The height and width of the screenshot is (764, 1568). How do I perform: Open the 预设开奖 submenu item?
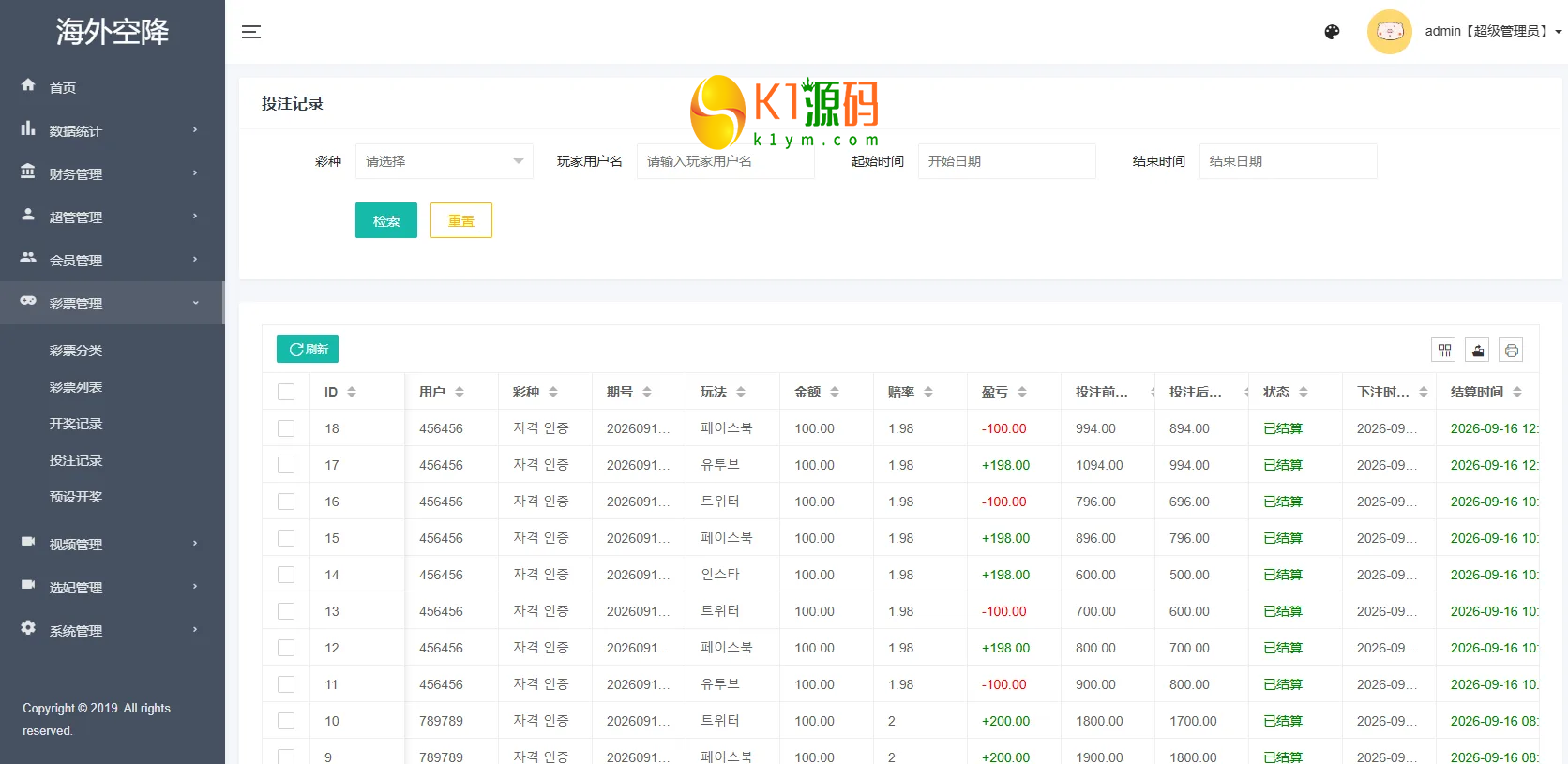(76, 497)
